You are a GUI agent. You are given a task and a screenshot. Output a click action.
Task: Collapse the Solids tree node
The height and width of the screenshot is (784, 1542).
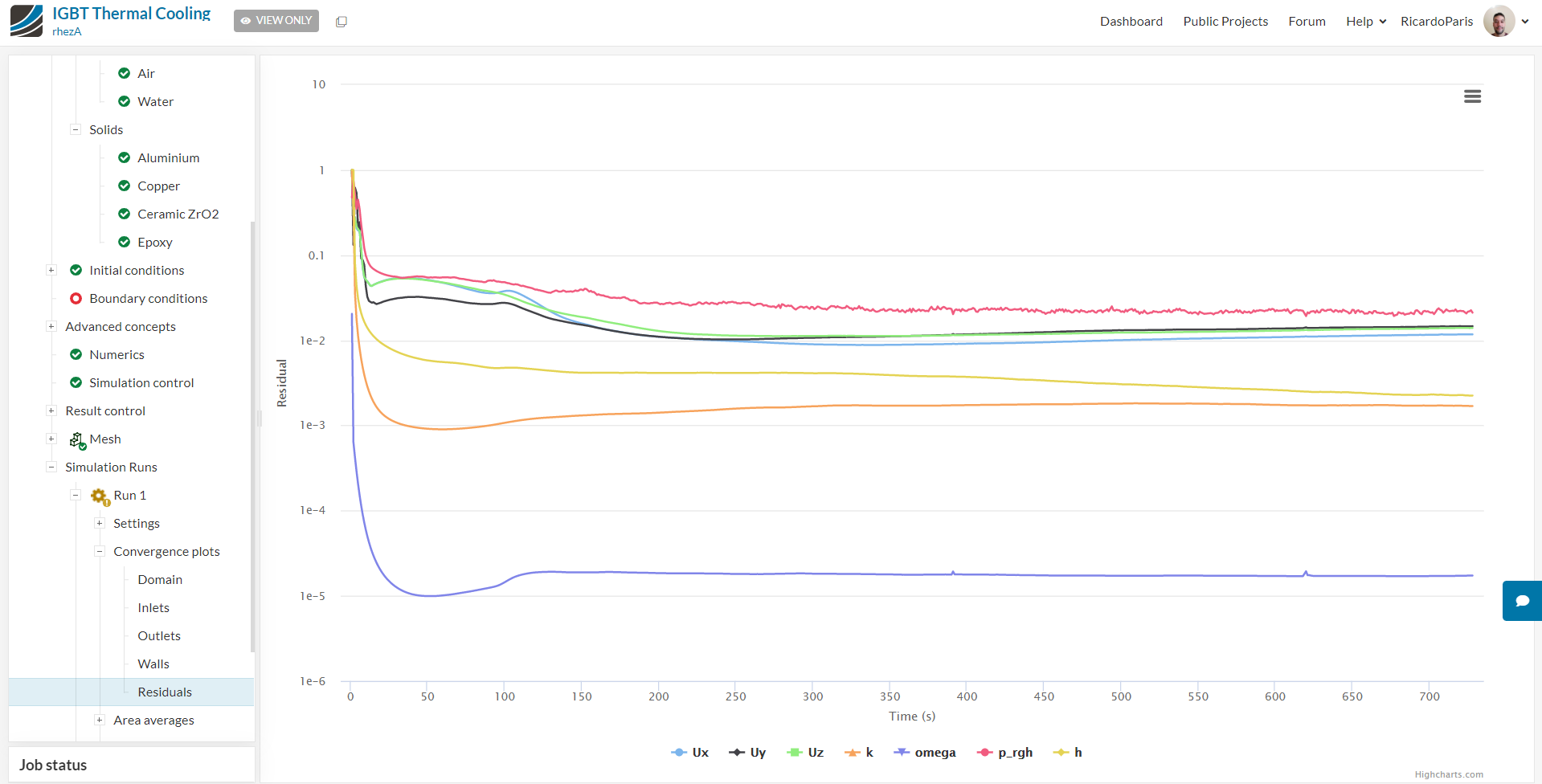(76, 129)
